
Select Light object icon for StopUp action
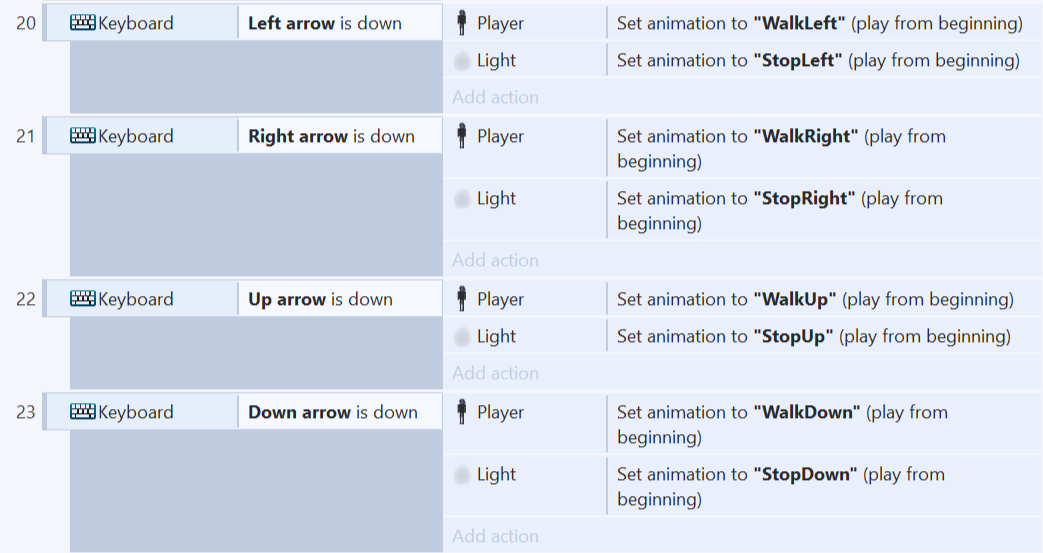point(462,337)
